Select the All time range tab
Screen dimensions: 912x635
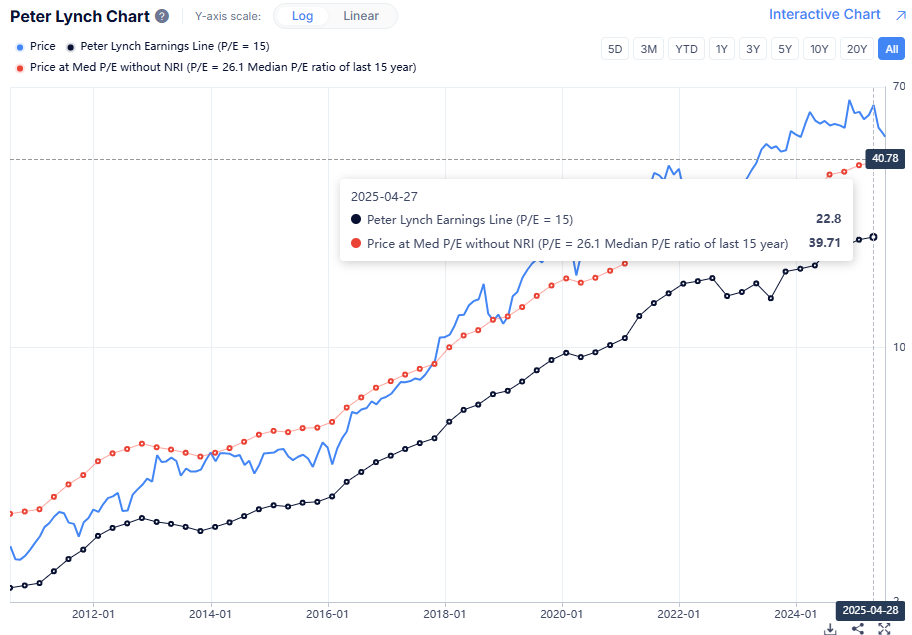(x=891, y=48)
